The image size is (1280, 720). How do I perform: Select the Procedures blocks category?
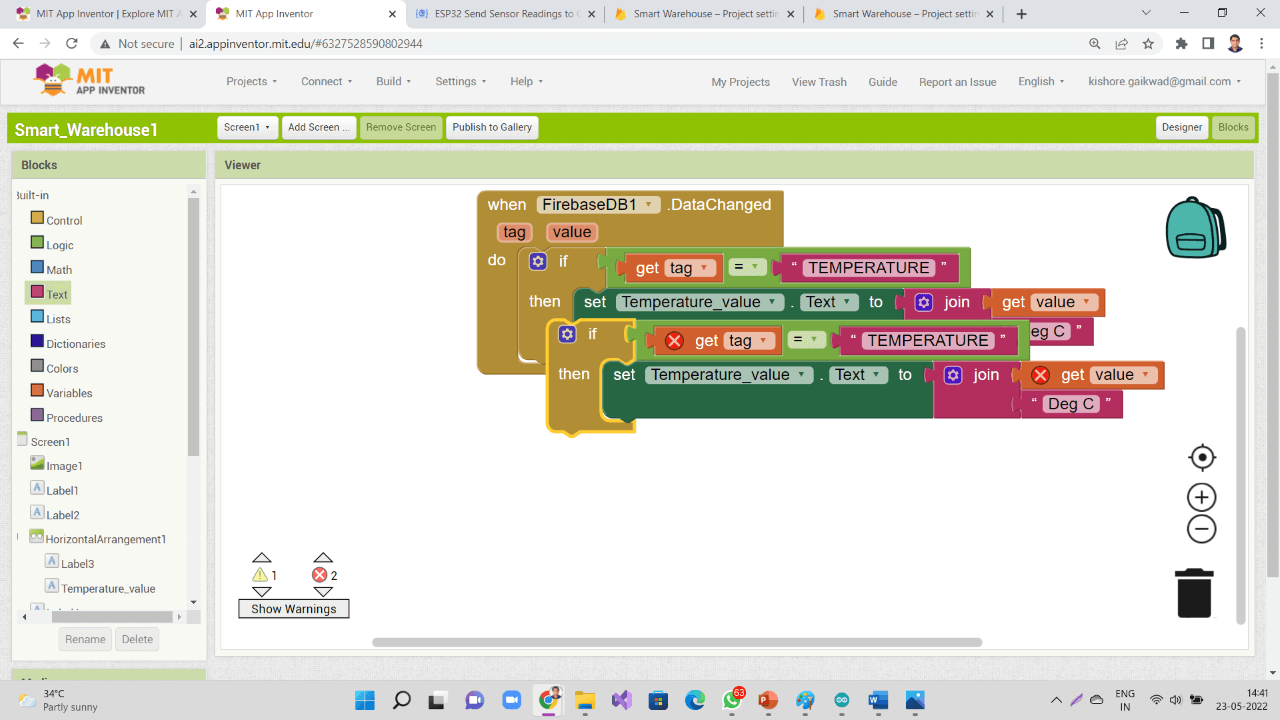(x=66, y=418)
